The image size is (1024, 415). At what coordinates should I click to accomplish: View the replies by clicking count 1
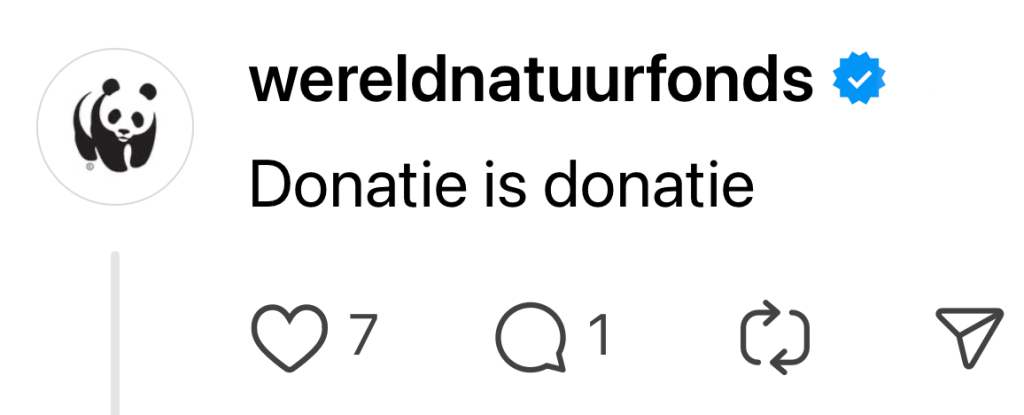[600, 335]
